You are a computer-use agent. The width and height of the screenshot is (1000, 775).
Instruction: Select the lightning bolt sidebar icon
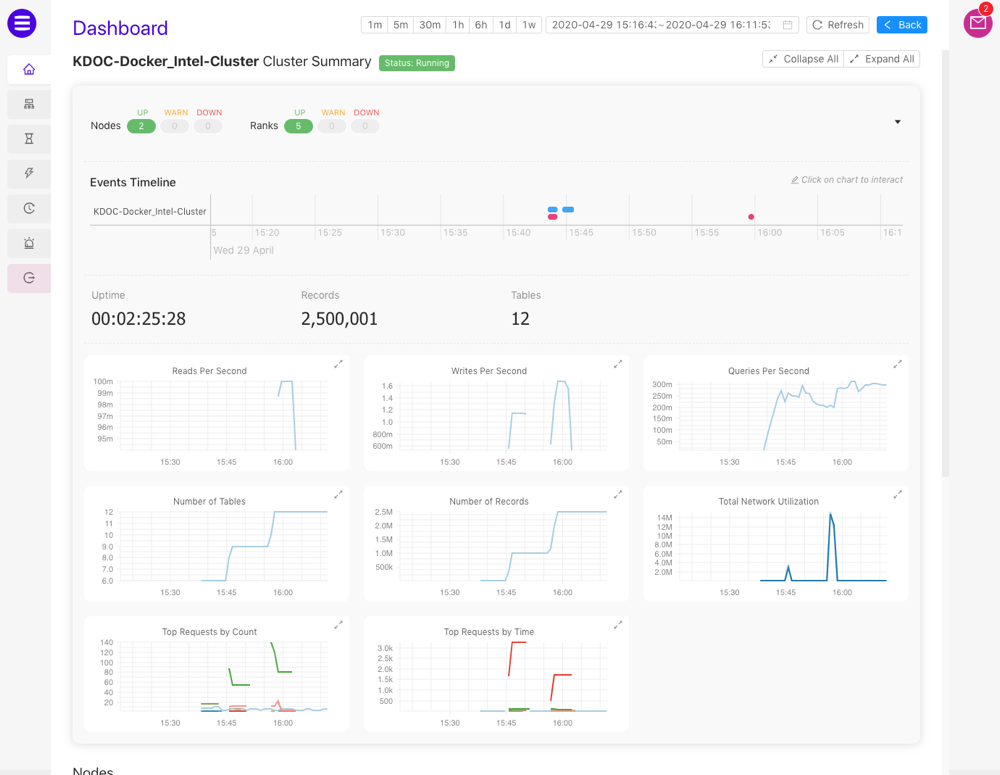[x=28, y=173]
